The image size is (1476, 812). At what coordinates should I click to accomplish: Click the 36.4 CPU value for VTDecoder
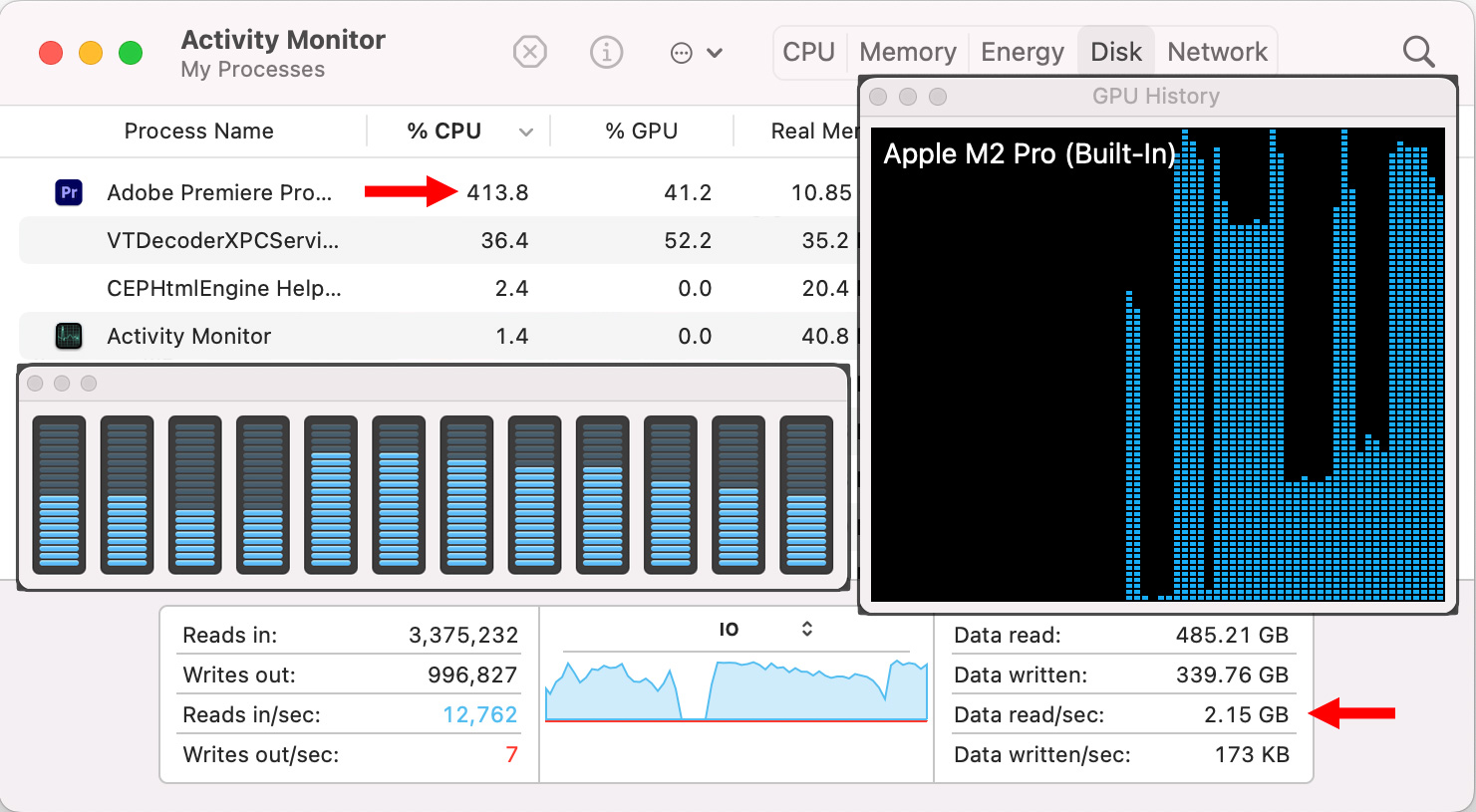coord(504,240)
